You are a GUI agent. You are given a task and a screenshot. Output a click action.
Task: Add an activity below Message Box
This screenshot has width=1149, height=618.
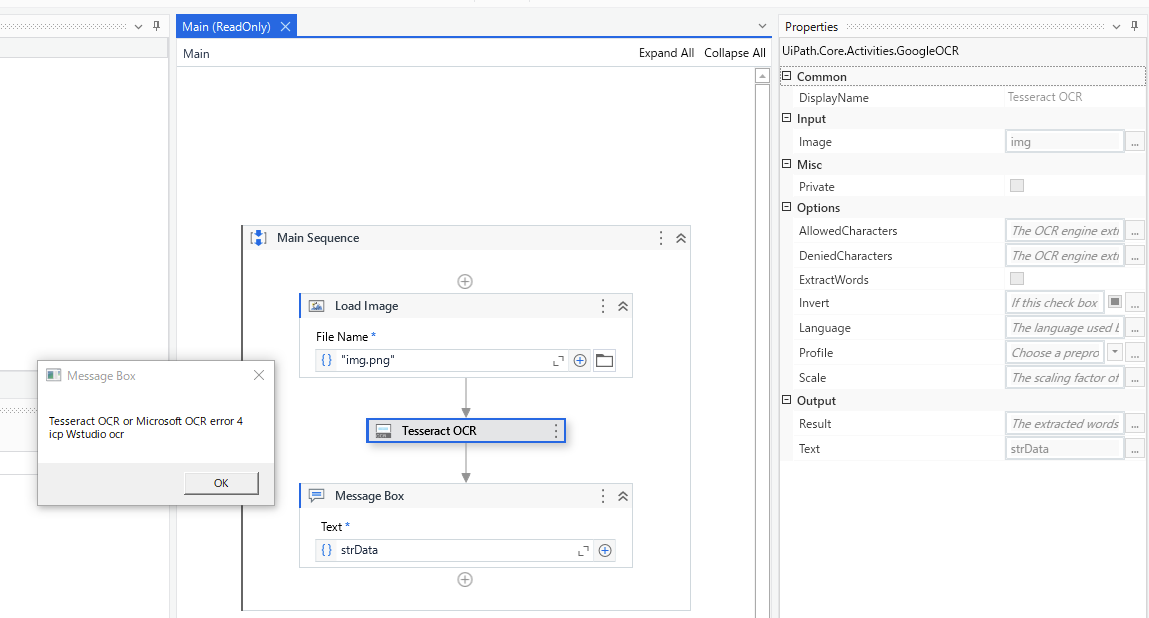tap(465, 579)
